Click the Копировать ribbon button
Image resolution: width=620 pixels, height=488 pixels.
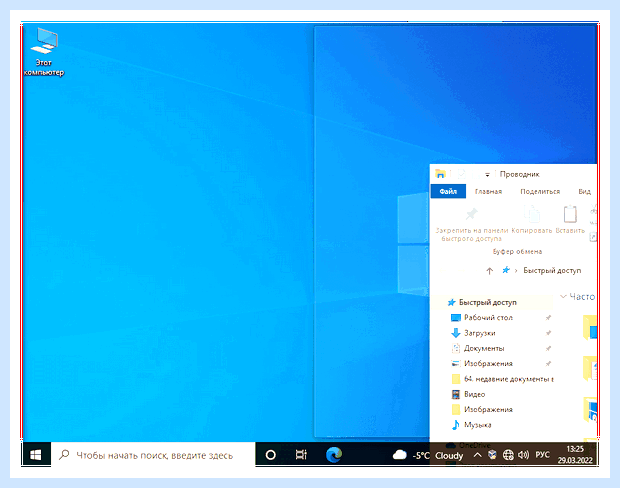[x=531, y=219]
